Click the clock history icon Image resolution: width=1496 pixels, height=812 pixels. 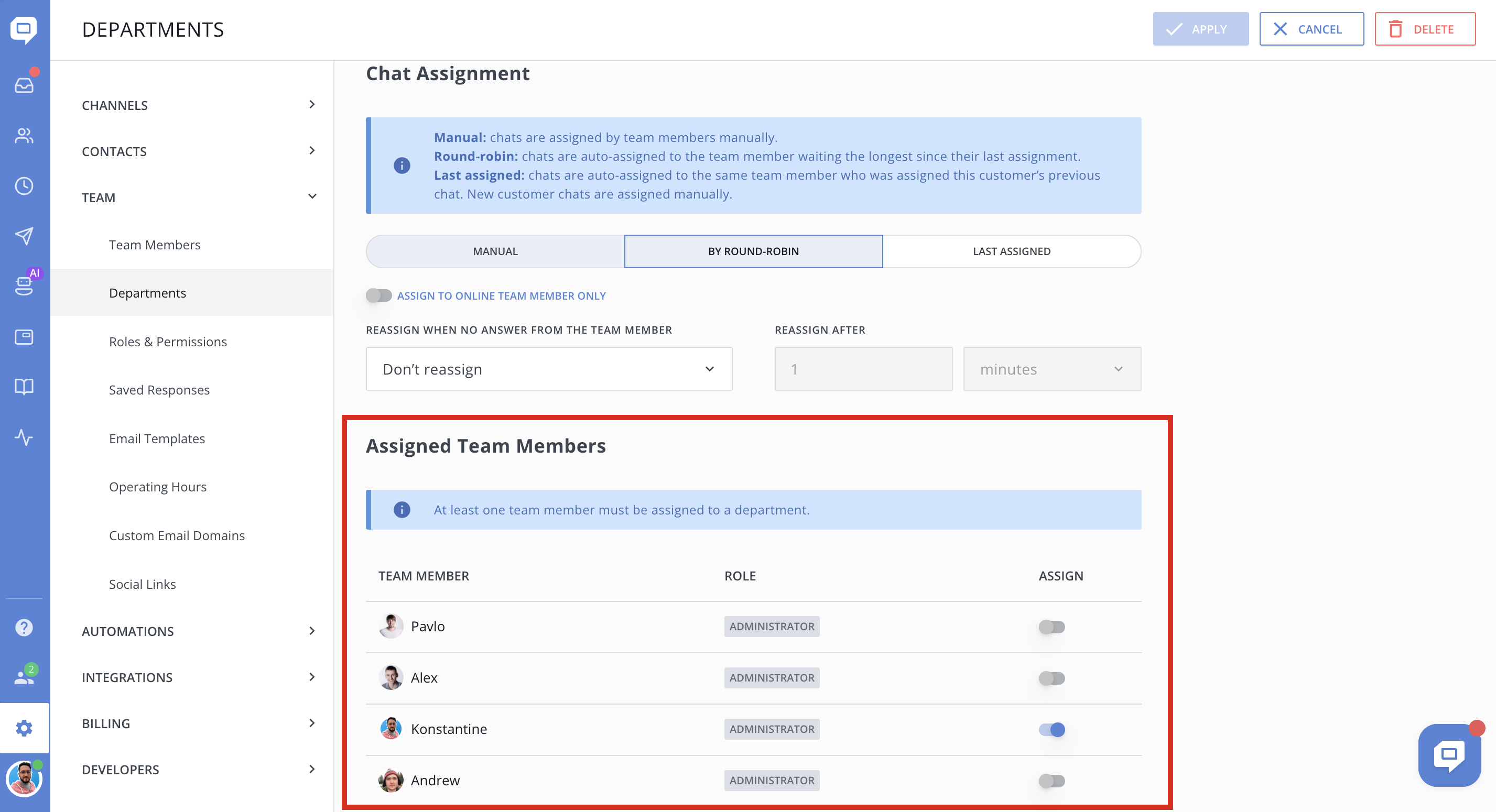(x=24, y=186)
